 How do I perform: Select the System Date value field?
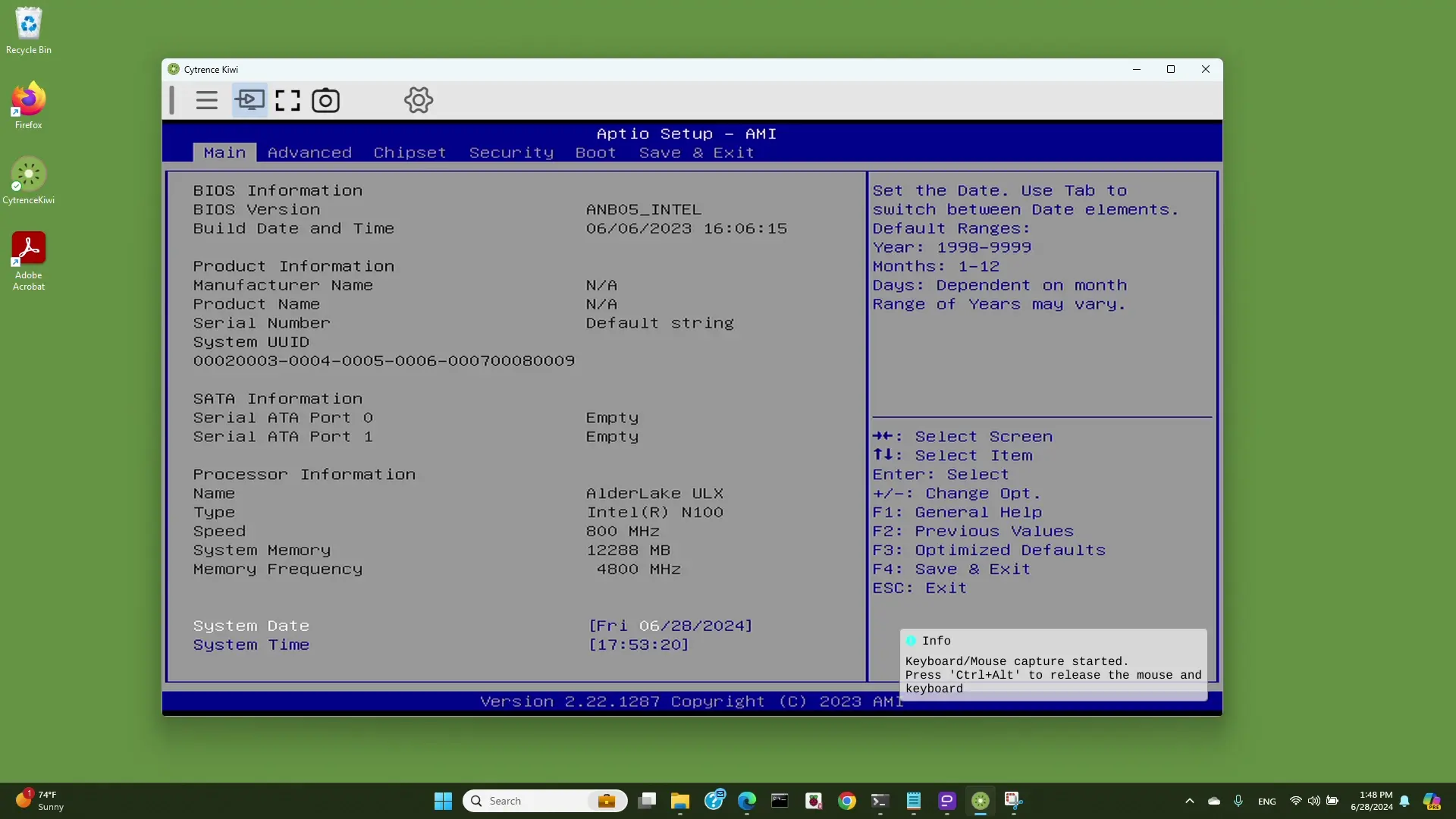coord(670,626)
